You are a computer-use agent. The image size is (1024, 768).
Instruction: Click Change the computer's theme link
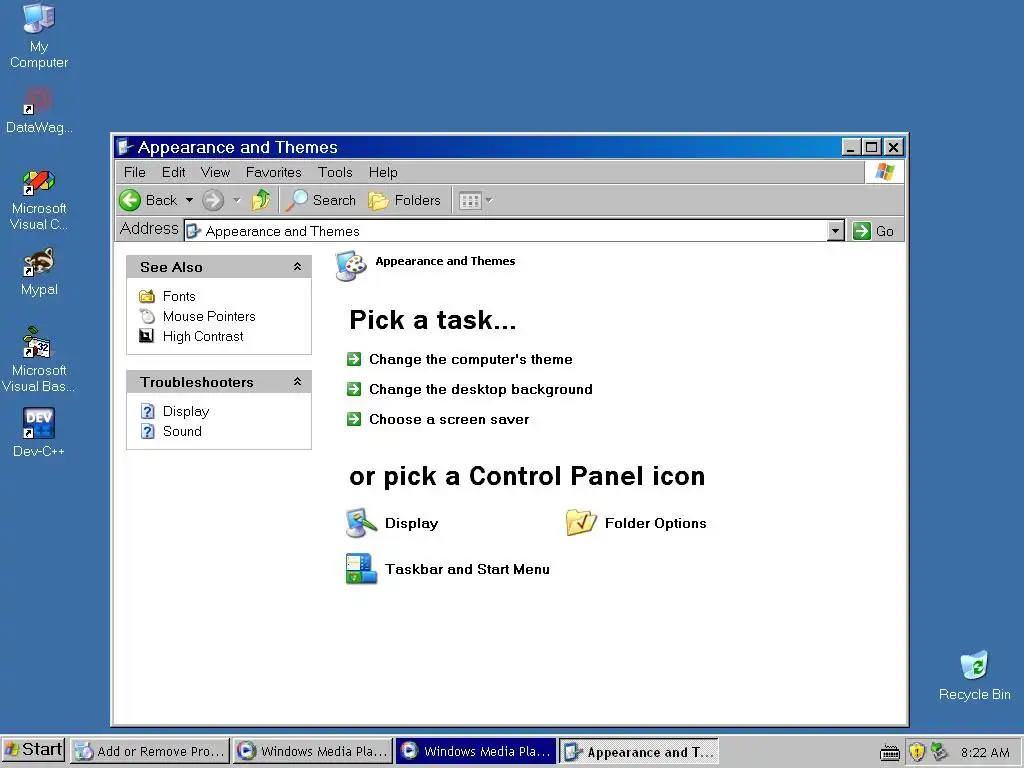pyautogui.click(x=470, y=359)
